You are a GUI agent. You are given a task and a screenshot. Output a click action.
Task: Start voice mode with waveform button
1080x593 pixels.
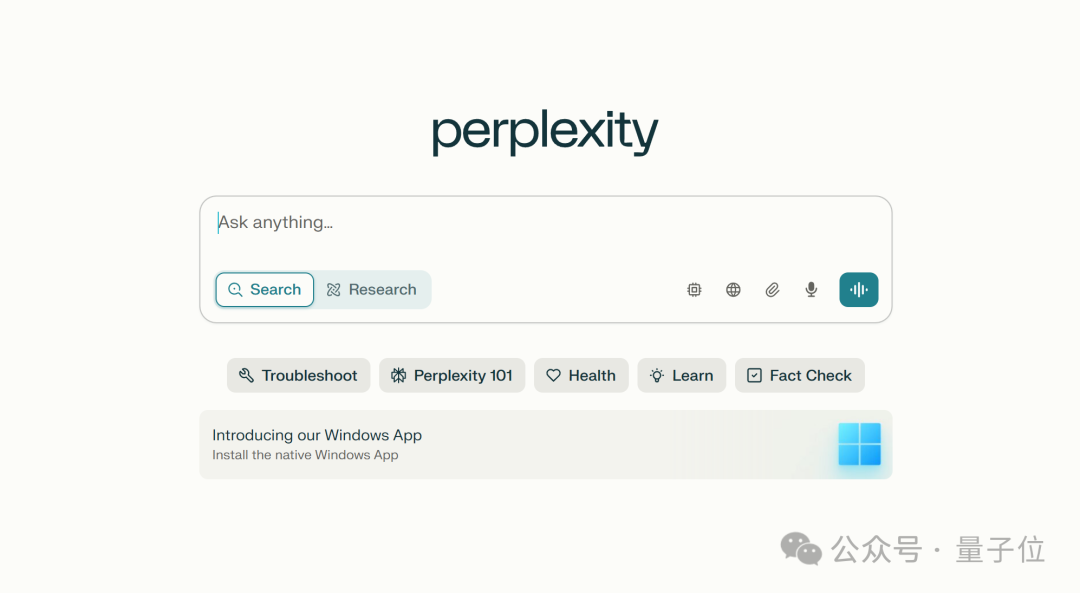click(x=858, y=289)
